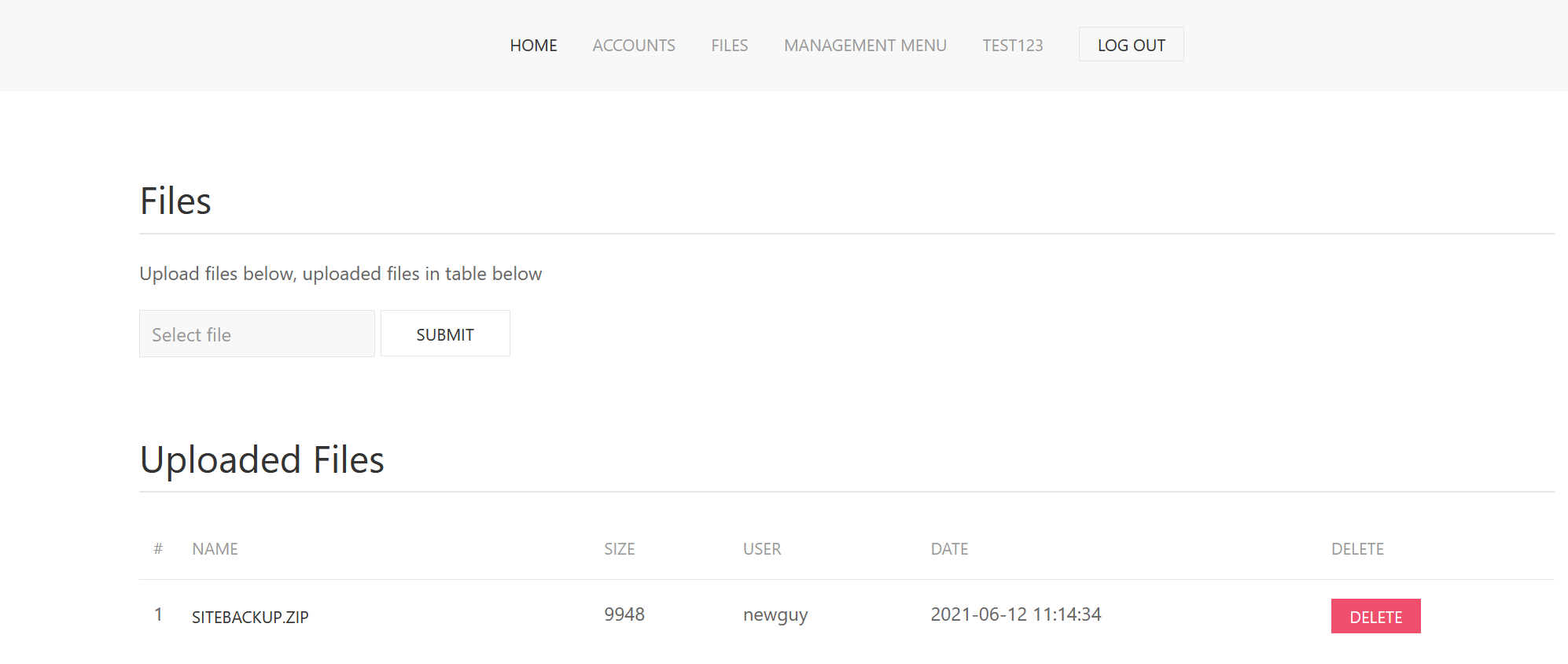This screenshot has height=664, width=1568.
Task: Click SUBMIT to upload the file
Action: 445,334
